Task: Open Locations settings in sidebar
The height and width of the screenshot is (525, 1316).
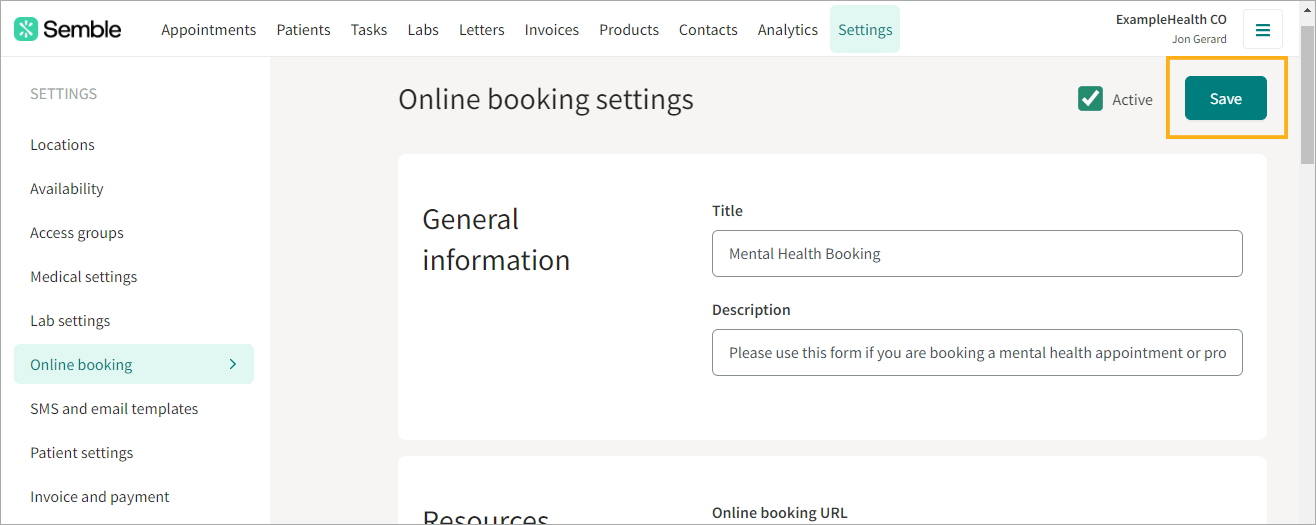Action: pyautogui.click(x=62, y=145)
